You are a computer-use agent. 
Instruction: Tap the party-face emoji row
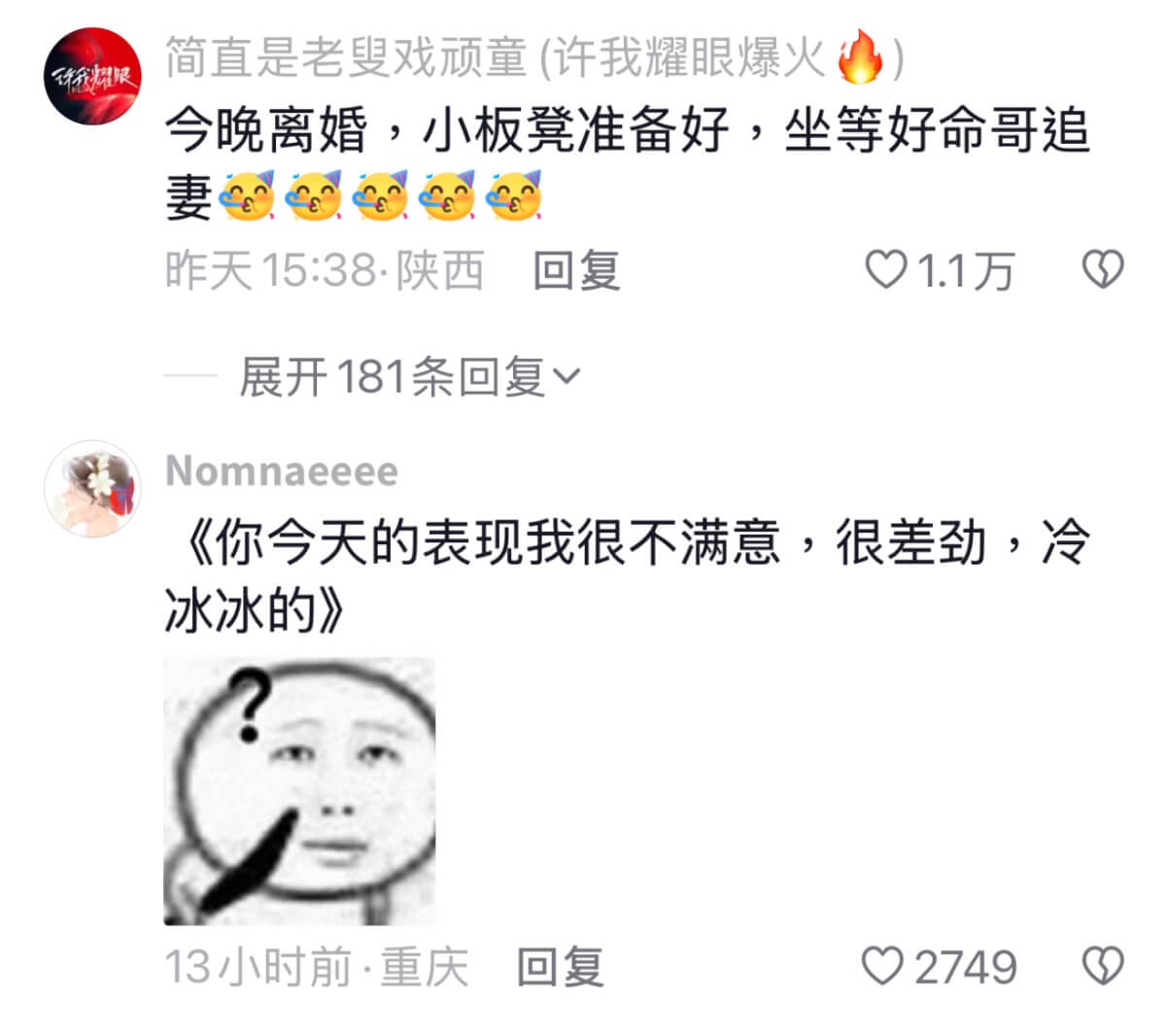[x=380, y=196]
